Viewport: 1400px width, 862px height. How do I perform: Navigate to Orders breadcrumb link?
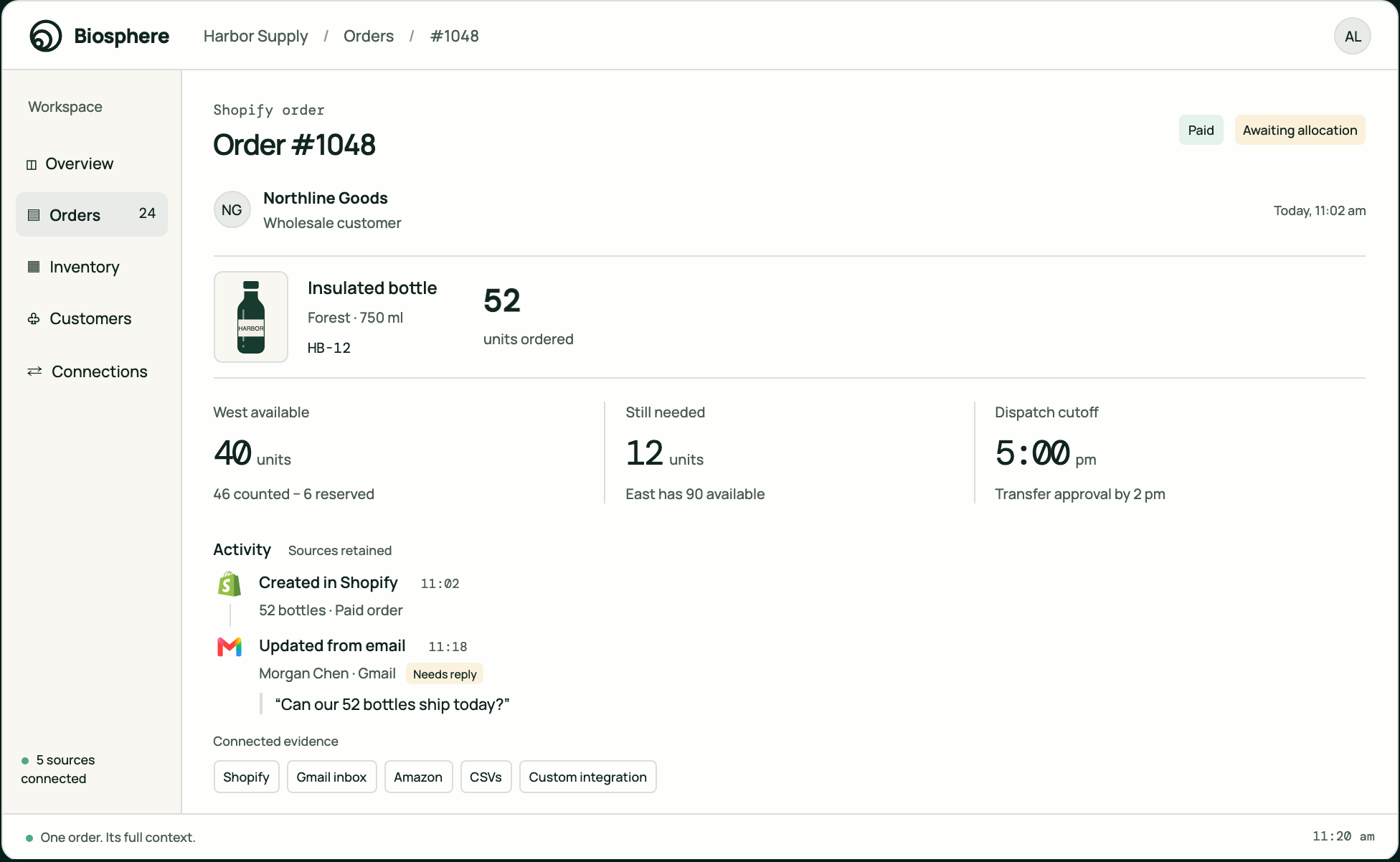369,36
